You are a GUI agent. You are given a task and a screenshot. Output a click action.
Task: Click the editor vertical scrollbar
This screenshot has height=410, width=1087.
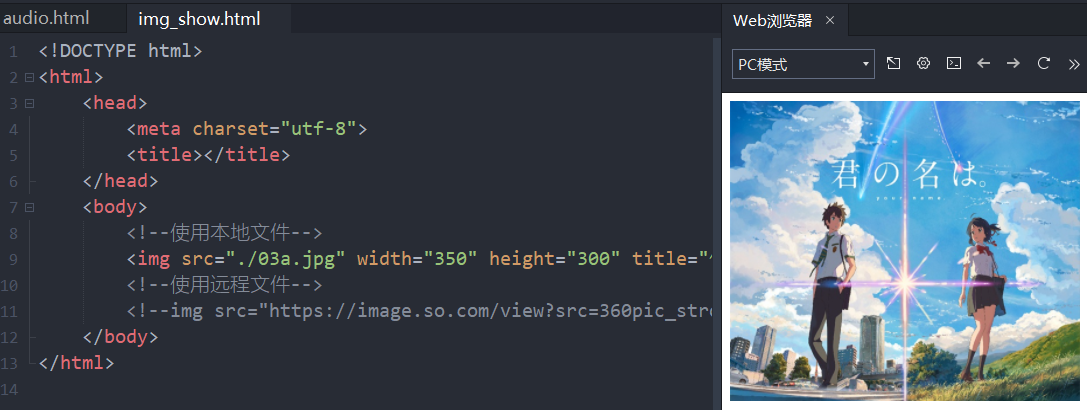[717, 222]
